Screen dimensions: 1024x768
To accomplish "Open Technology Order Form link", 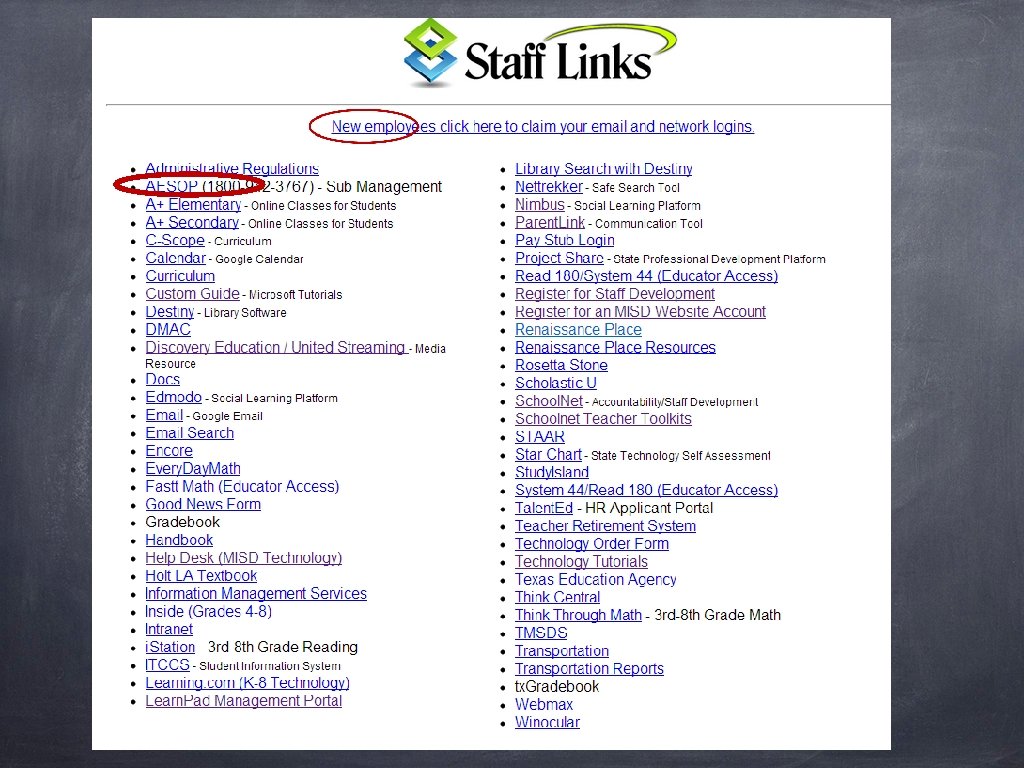I will tap(592, 543).
